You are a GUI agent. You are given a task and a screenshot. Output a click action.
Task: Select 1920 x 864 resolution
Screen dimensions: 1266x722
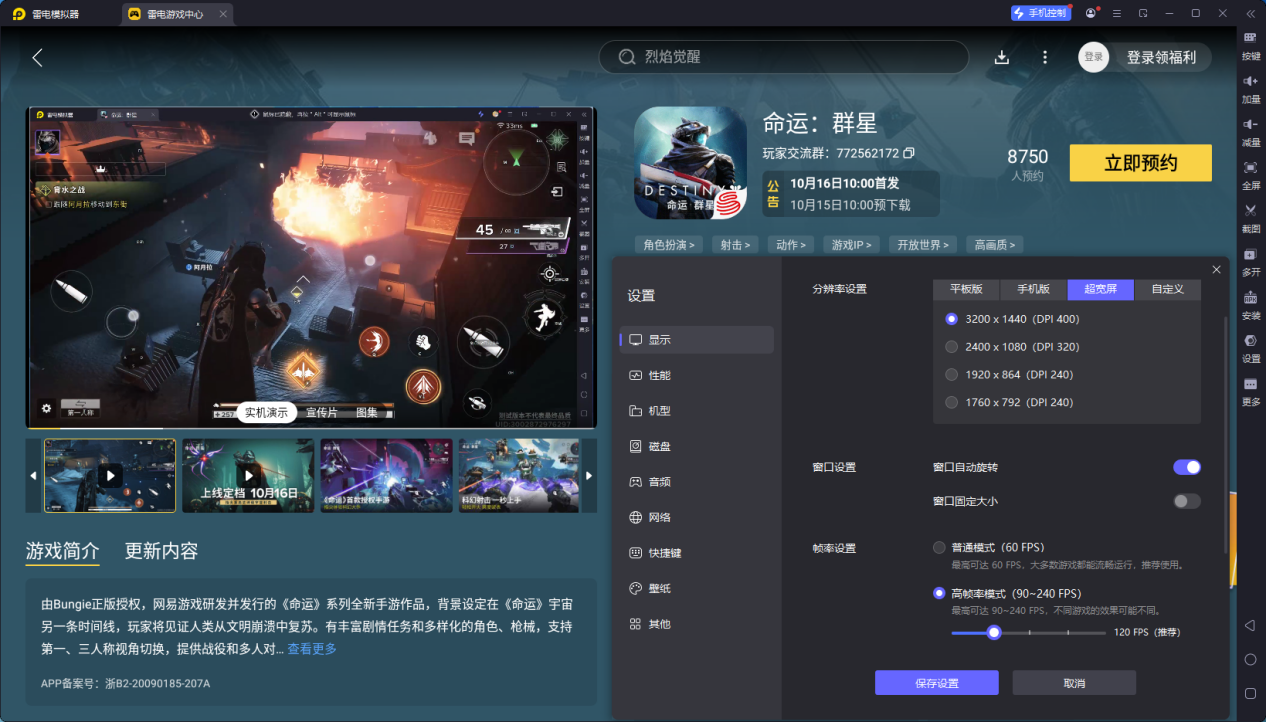pos(951,375)
